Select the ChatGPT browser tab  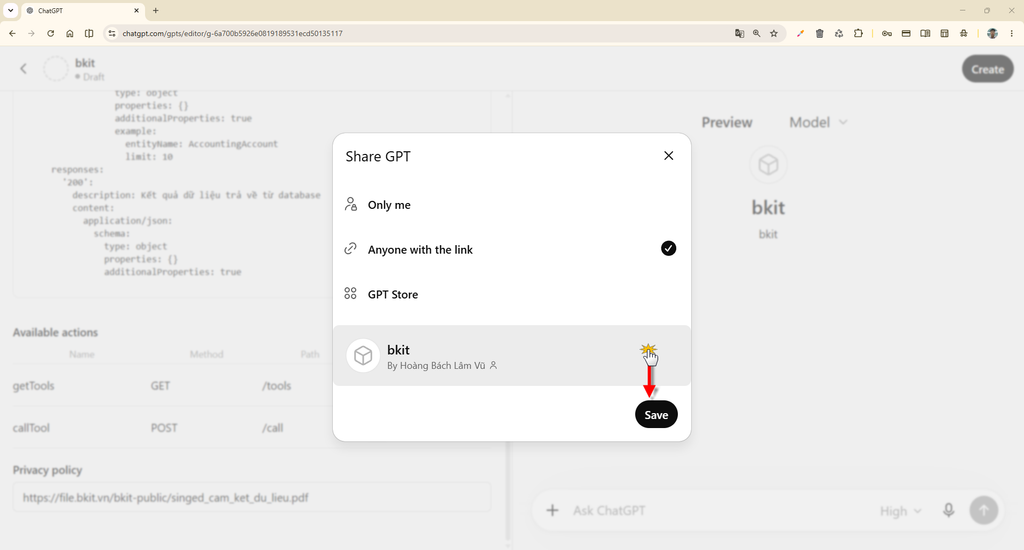point(82,10)
